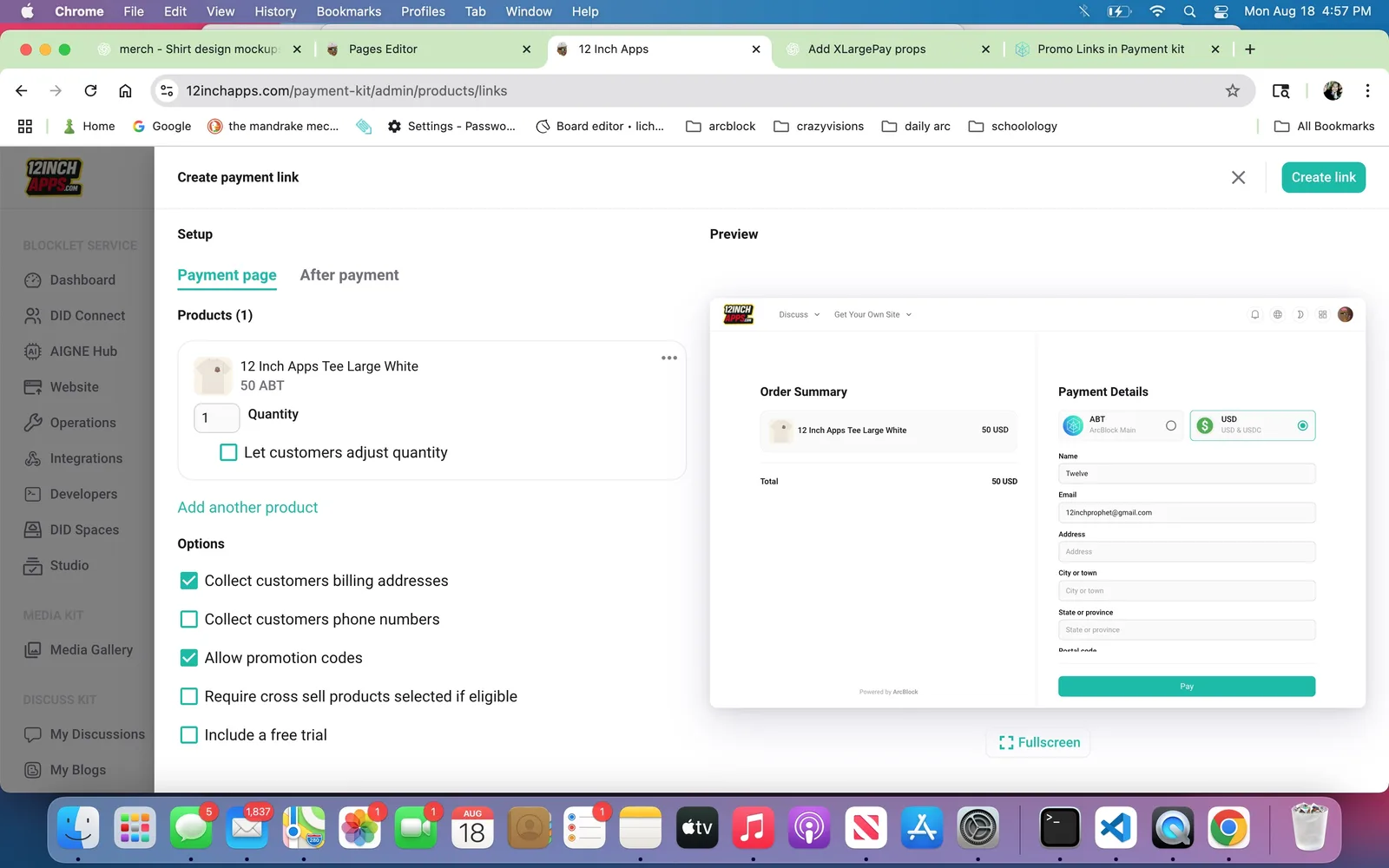Disable Allow promotion codes

pos(188,658)
